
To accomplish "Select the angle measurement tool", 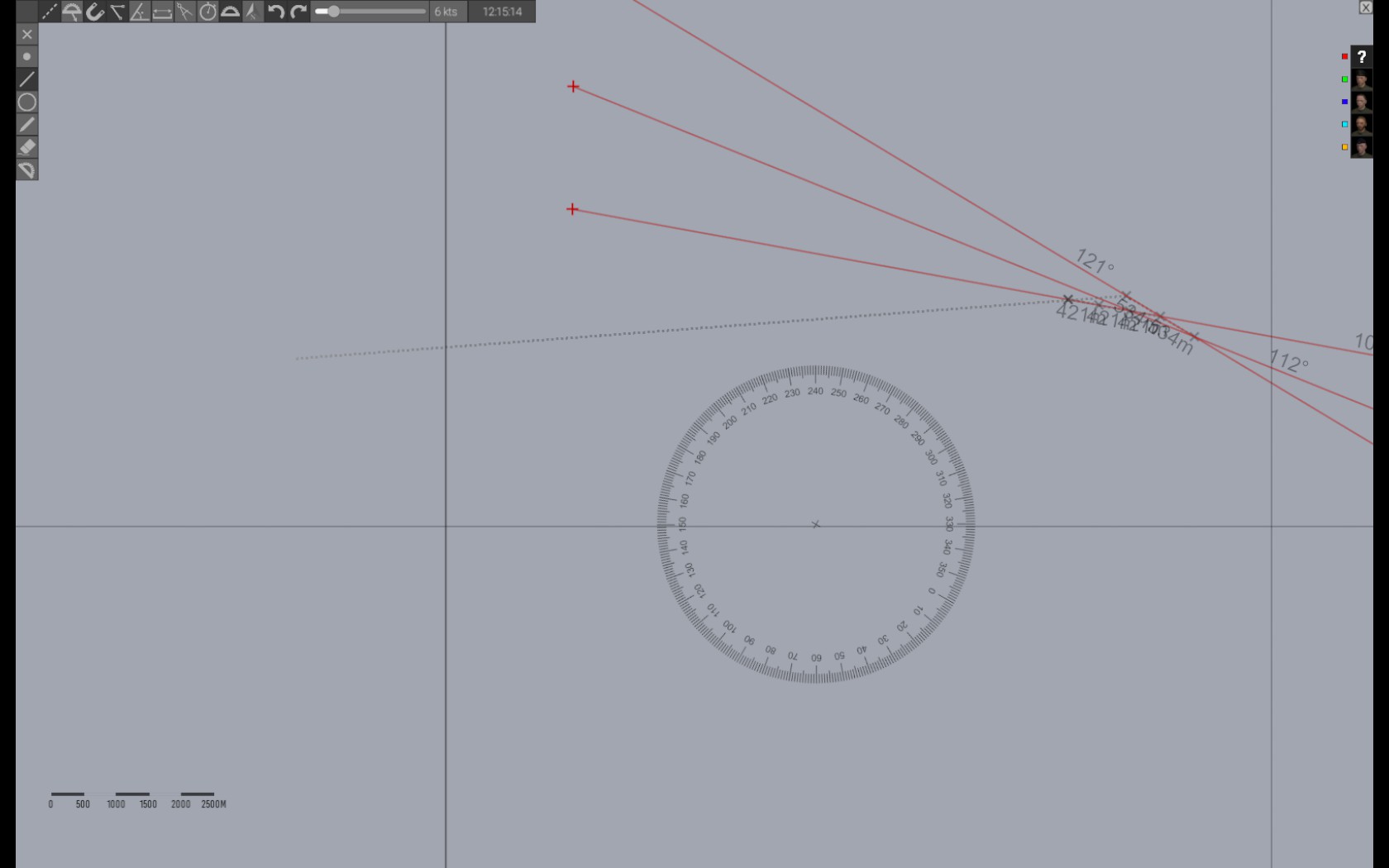I will (140, 12).
